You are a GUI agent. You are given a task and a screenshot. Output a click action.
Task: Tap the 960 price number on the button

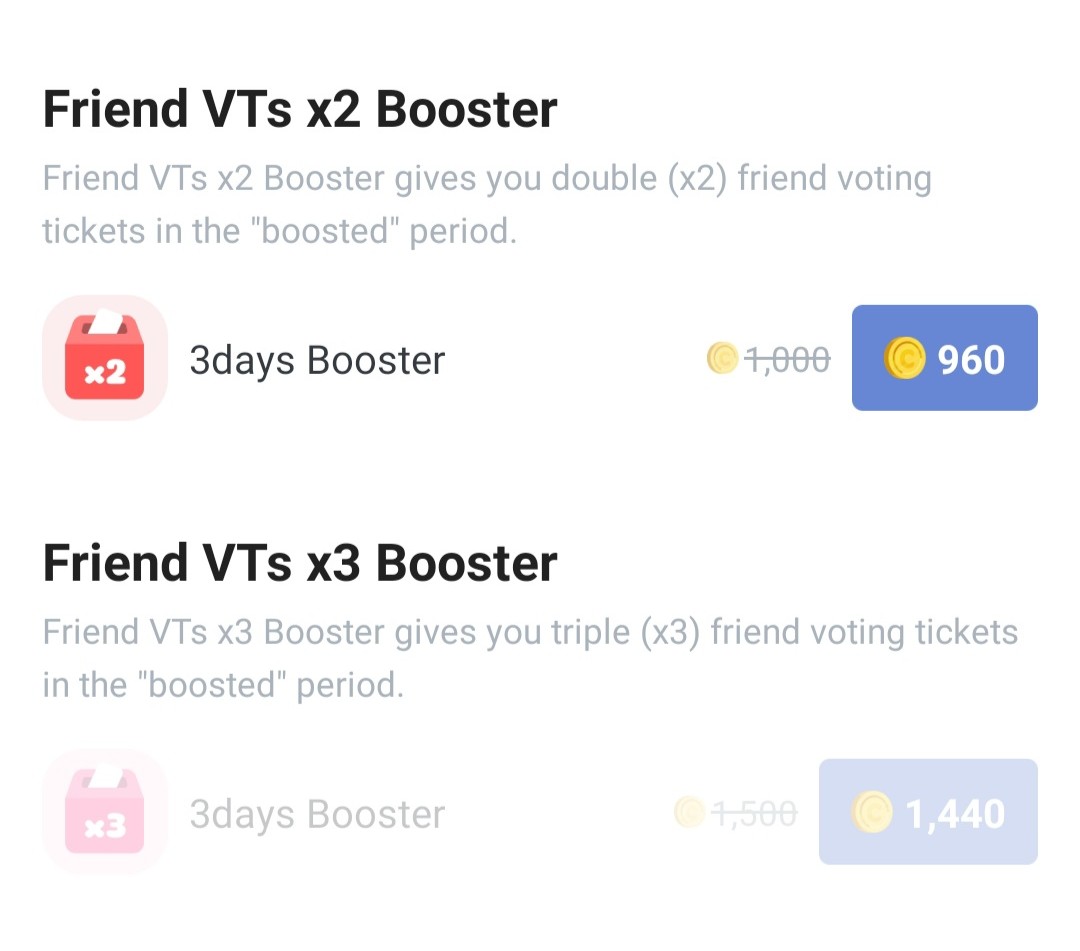(x=971, y=360)
